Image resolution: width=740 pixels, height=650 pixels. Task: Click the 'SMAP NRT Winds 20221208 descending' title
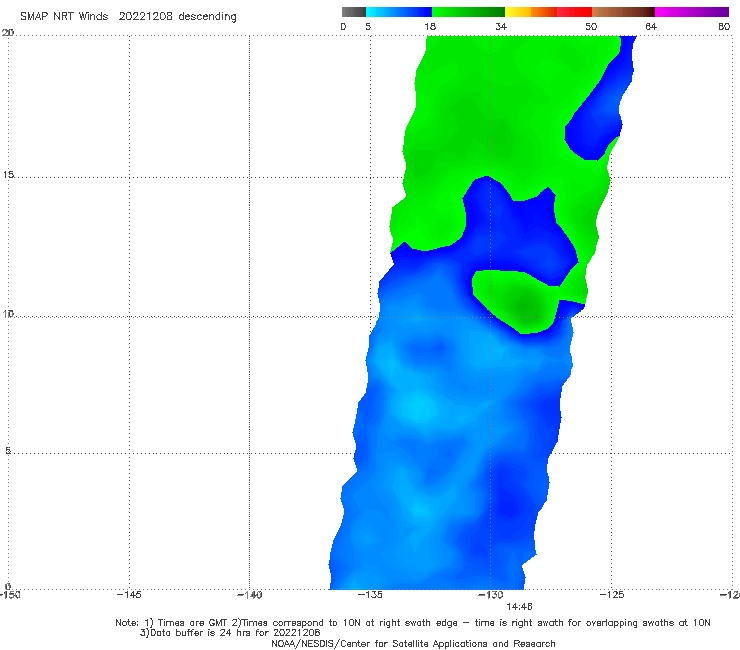(128, 17)
